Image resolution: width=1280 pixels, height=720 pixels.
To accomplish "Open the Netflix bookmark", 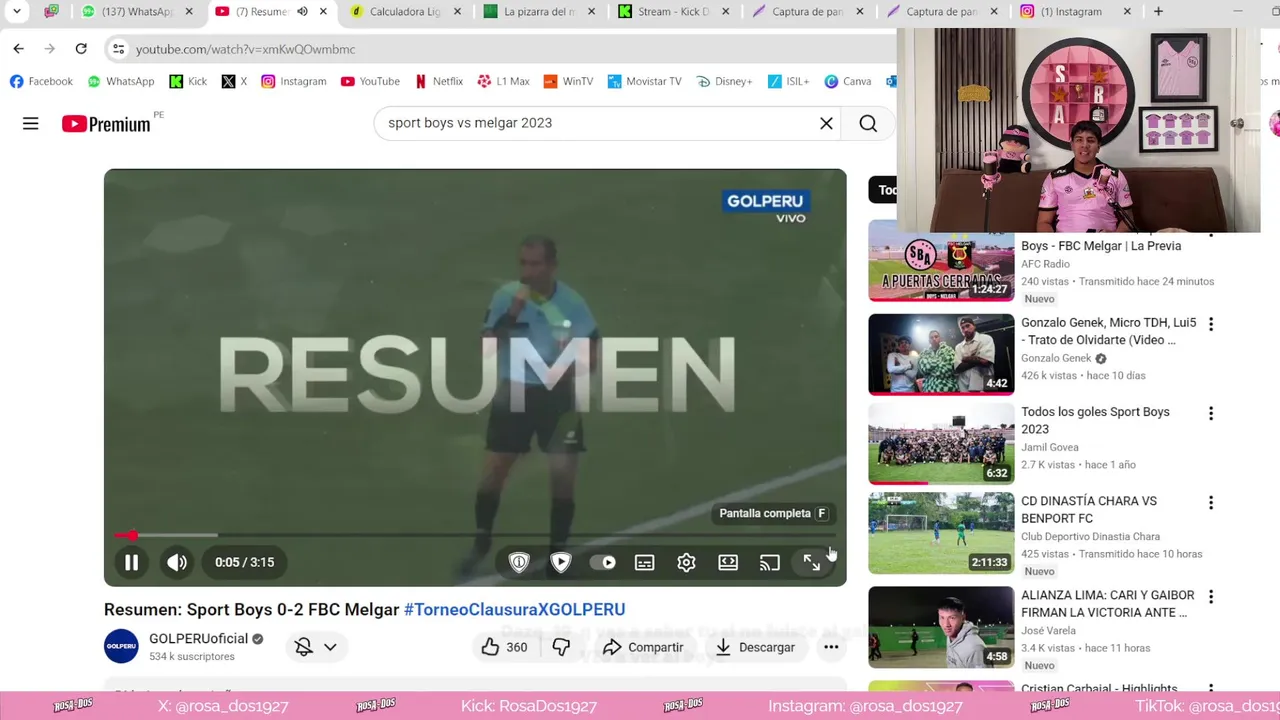I will click(438, 81).
